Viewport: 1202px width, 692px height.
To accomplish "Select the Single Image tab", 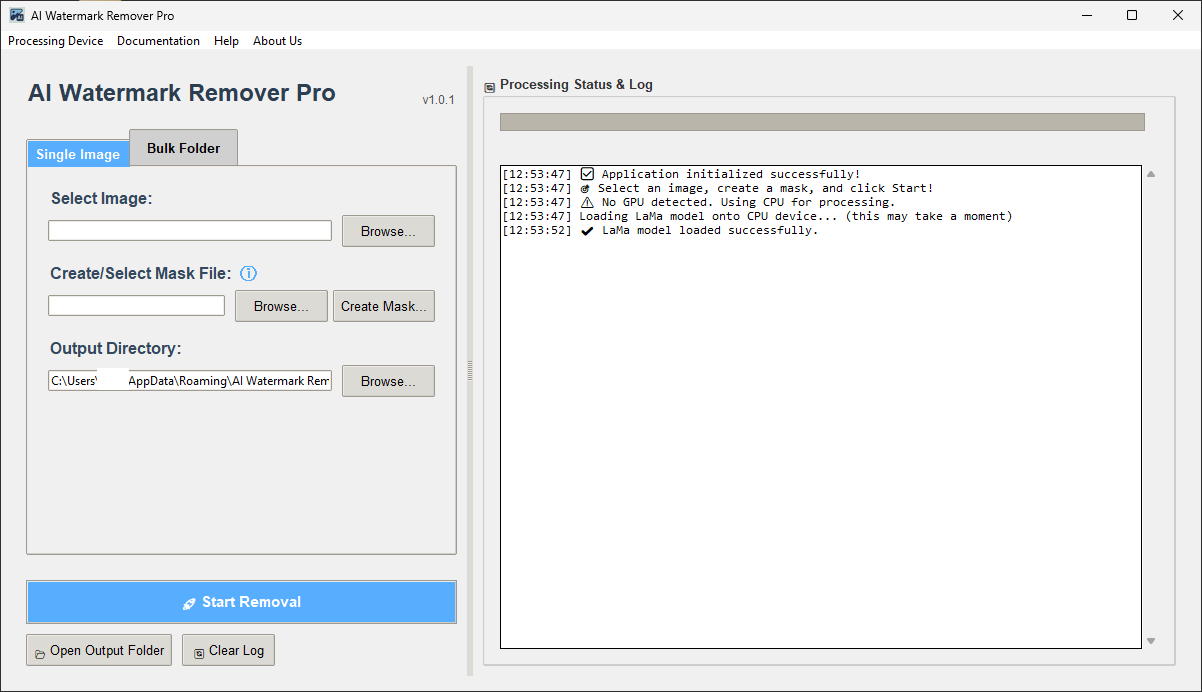I will (x=78, y=154).
